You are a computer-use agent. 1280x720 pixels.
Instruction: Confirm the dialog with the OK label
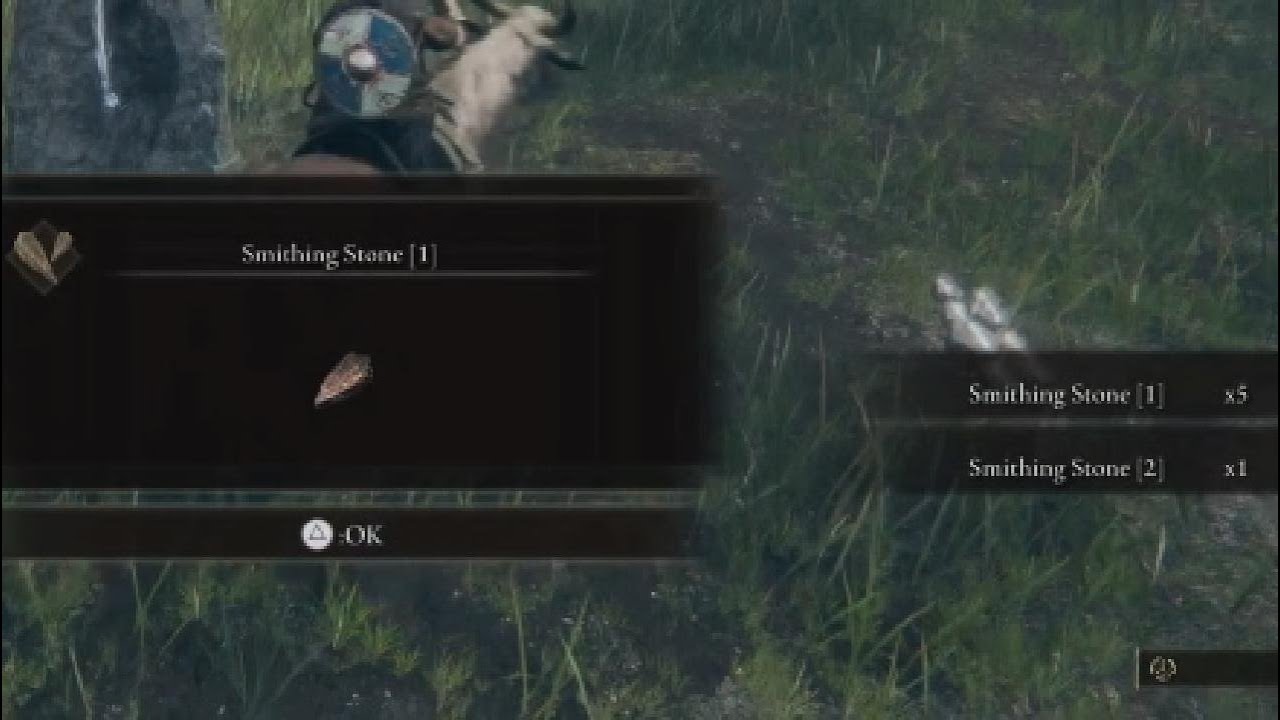point(361,535)
